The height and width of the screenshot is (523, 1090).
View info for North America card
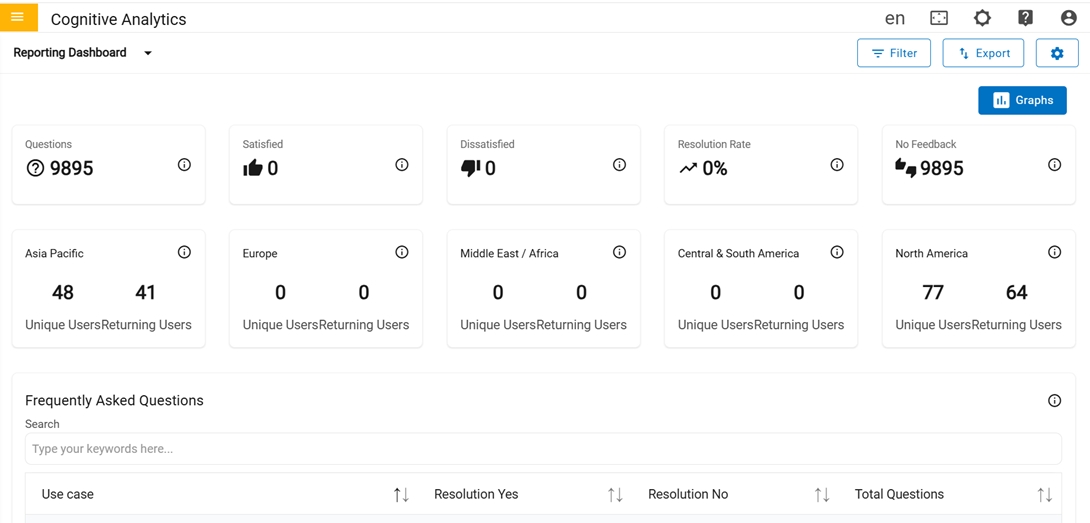click(x=1054, y=253)
